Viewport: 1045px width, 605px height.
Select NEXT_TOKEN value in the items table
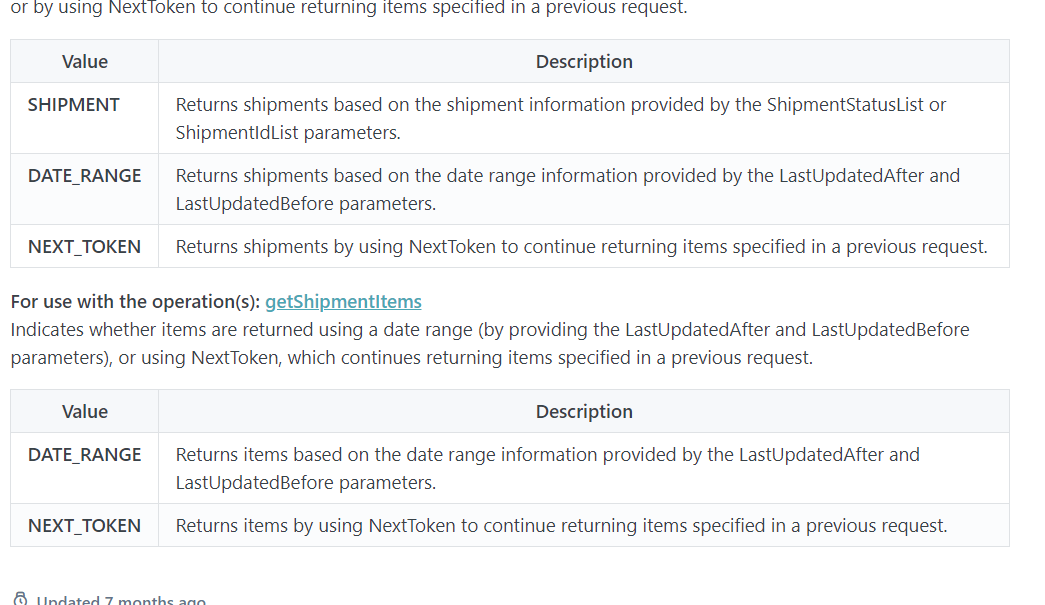click(84, 526)
